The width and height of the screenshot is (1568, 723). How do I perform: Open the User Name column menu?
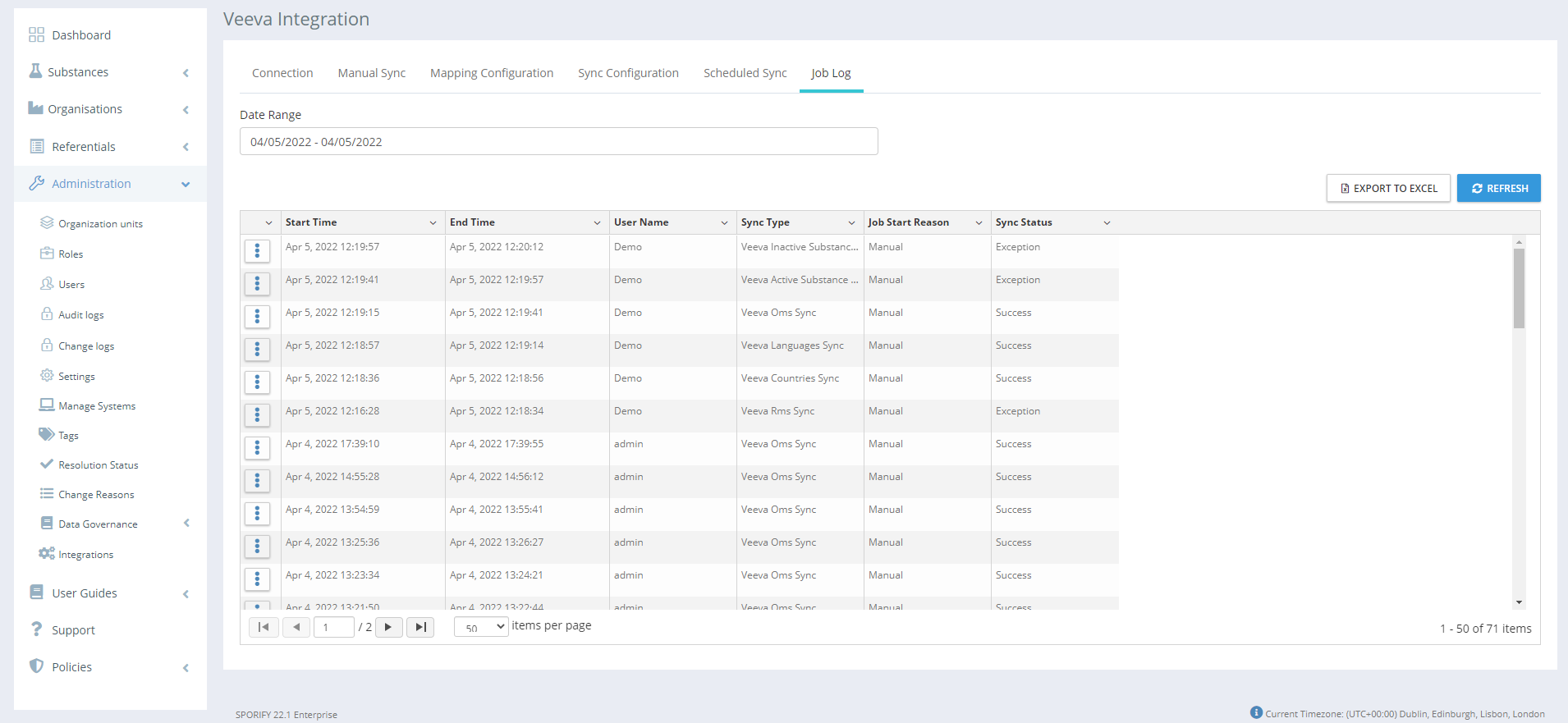[x=724, y=222]
